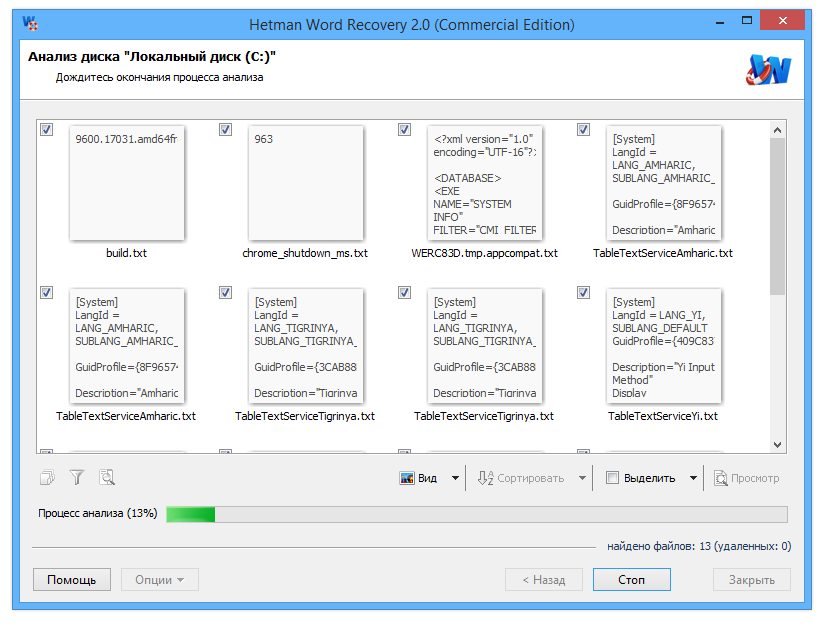Click the scroll up arrow of file list
The height and width of the screenshot is (629, 832).
coord(777,130)
